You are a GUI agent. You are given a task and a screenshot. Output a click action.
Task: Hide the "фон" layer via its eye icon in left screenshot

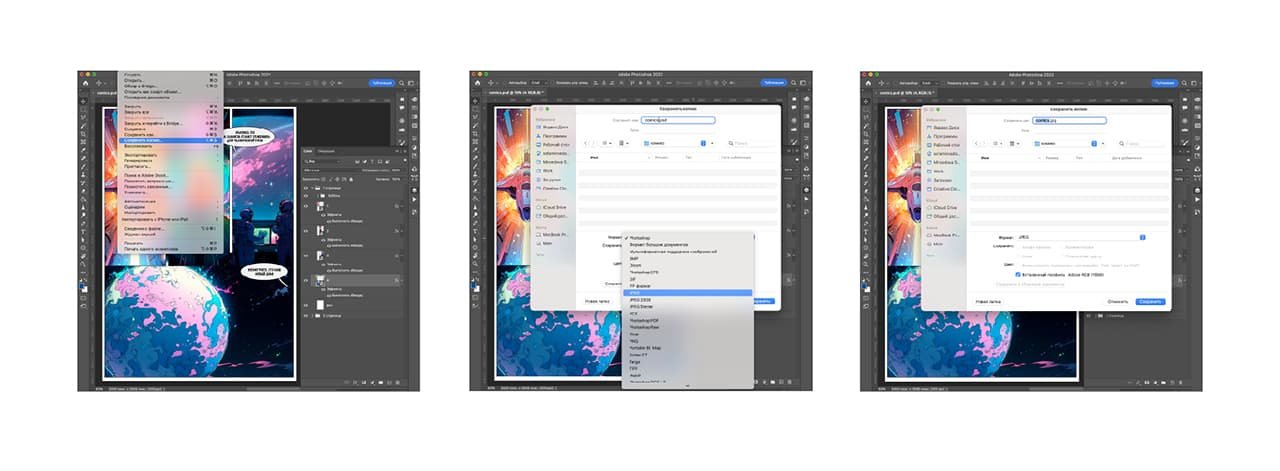click(306, 303)
